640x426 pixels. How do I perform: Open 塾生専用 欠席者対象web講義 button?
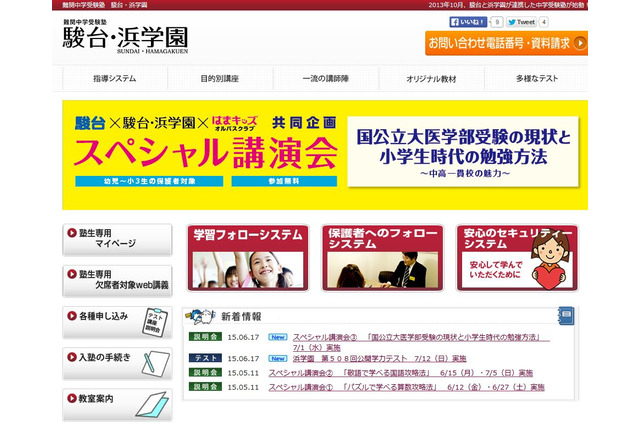pos(117,281)
